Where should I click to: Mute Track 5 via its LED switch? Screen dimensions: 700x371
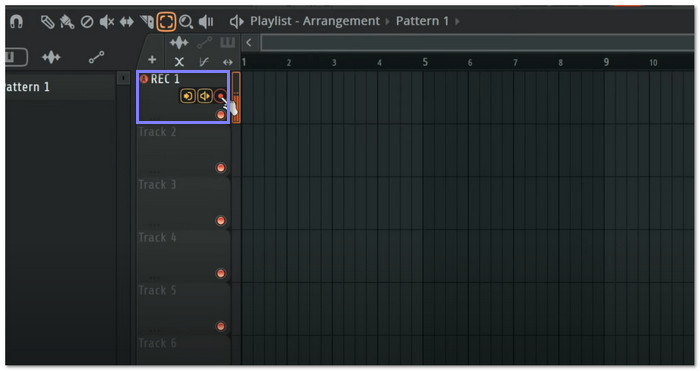221,326
